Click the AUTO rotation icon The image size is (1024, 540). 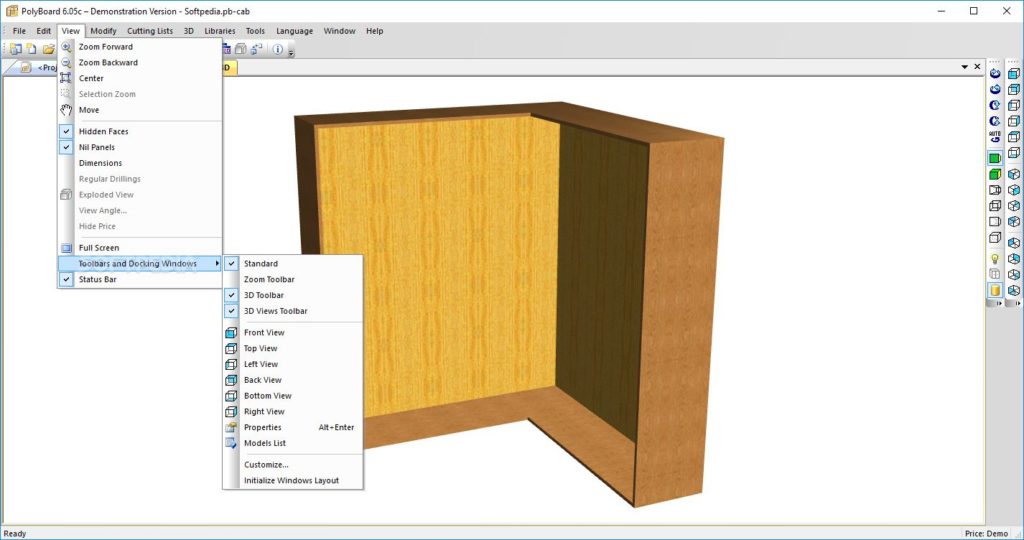tap(995, 137)
